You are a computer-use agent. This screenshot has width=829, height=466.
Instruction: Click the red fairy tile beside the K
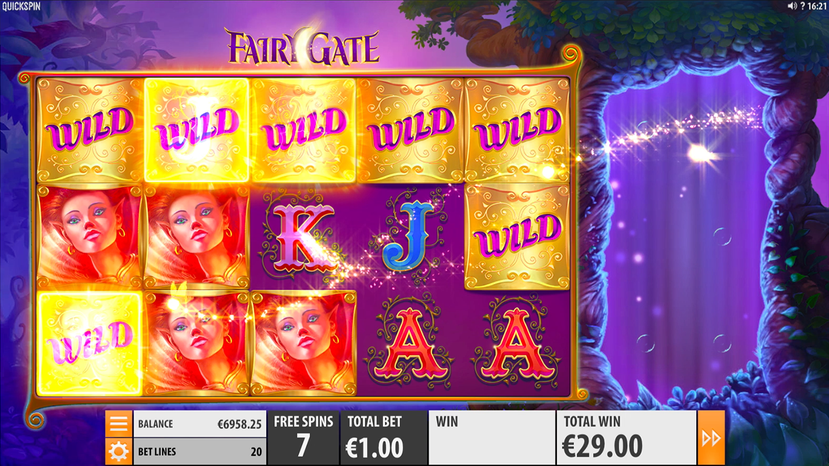pyautogui.click(x=196, y=236)
